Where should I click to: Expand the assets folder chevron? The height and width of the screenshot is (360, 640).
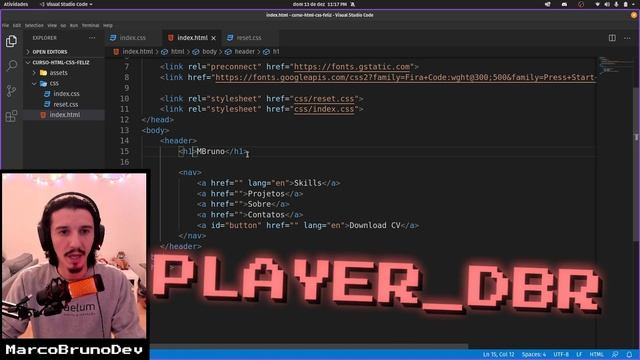[x=34, y=73]
